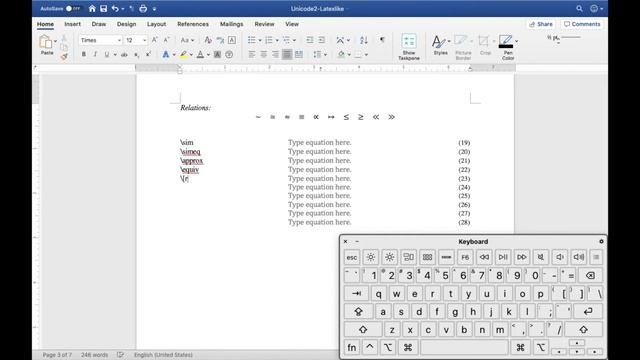Screen dimensions: 640x360
Task: Toggle Italic formatting
Action: point(95,54)
